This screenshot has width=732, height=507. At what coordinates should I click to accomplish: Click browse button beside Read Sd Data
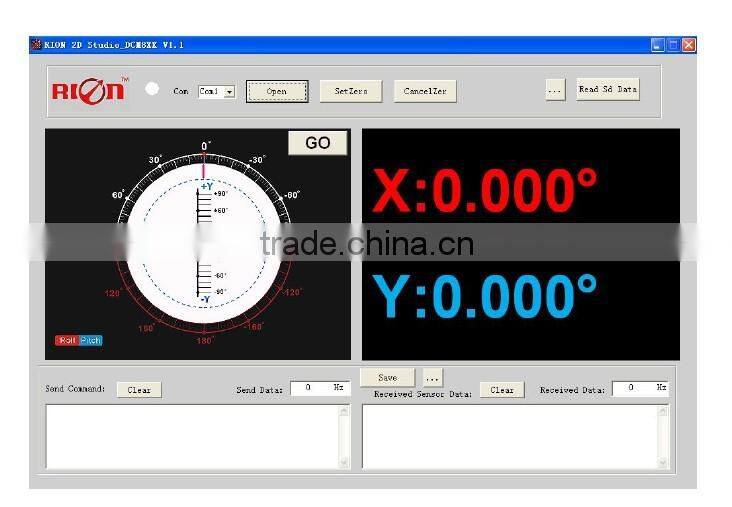coord(555,90)
